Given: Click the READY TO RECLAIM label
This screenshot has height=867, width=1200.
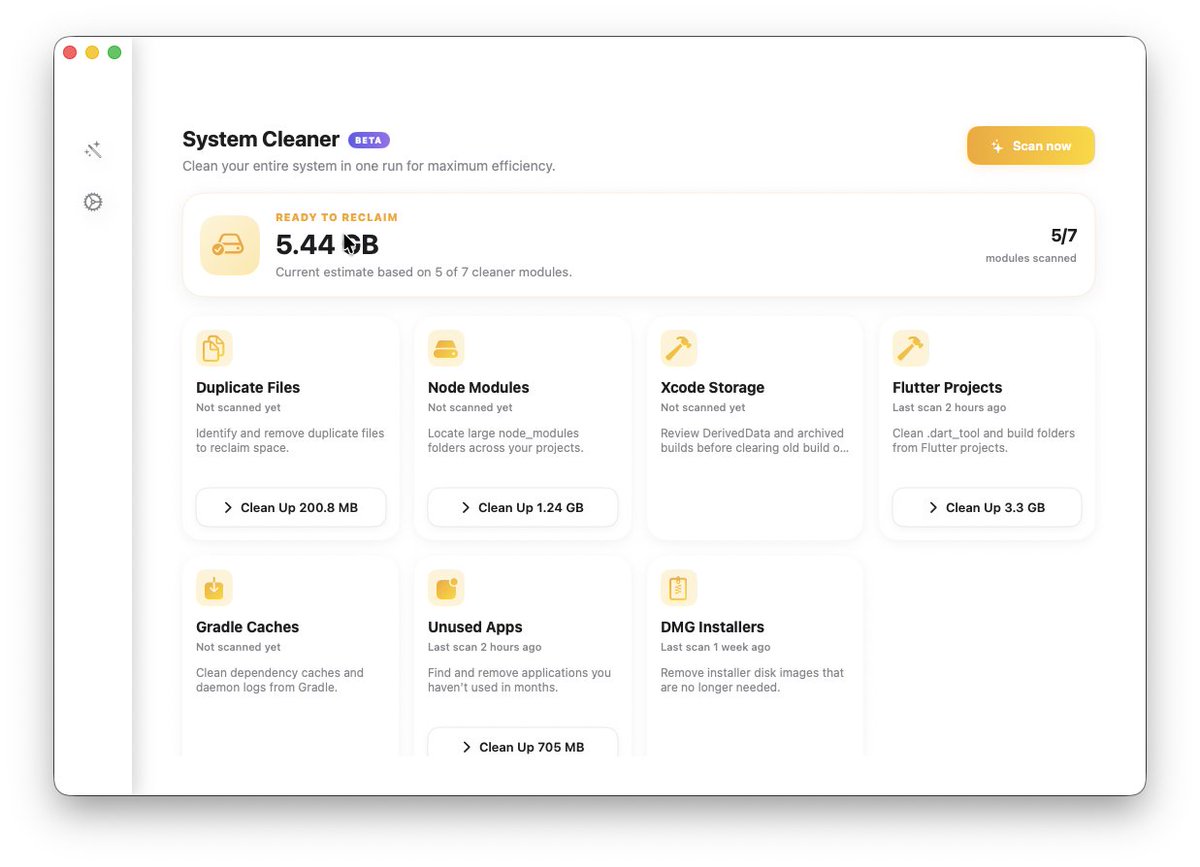Looking at the screenshot, I should click(337, 217).
